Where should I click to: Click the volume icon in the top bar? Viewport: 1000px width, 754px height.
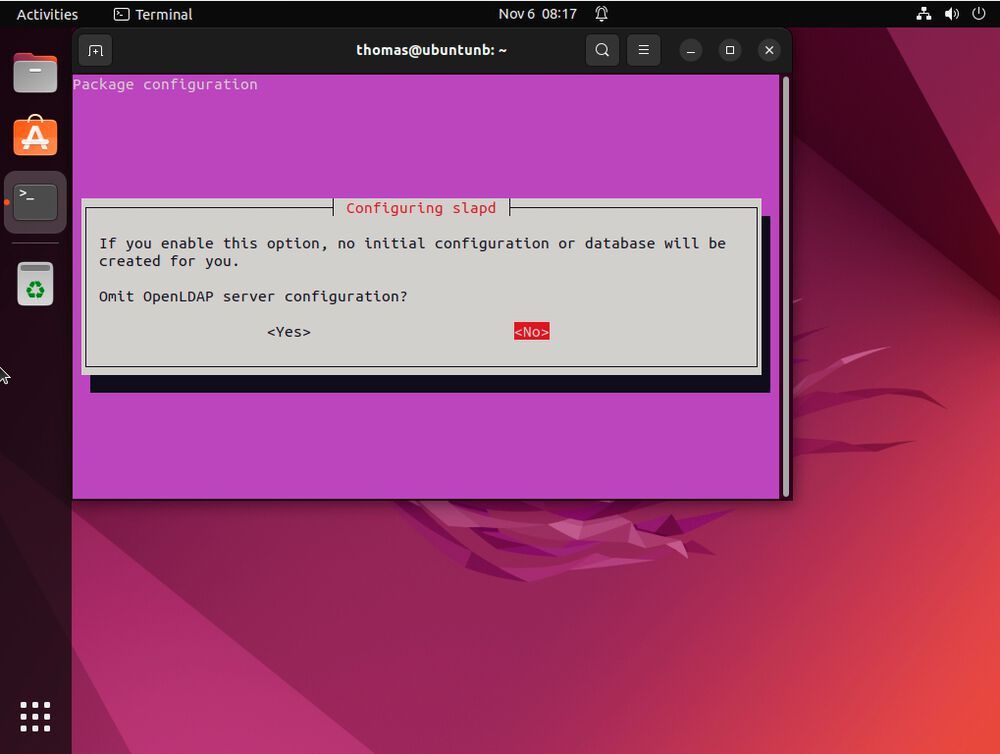coord(951,14)
